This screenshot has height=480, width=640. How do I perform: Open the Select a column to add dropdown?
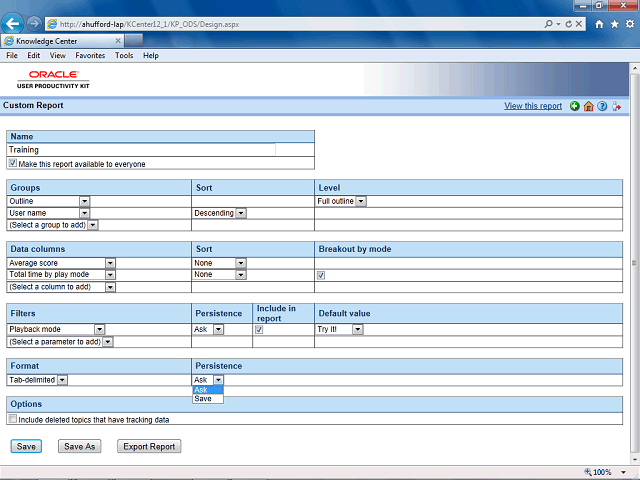110,287
